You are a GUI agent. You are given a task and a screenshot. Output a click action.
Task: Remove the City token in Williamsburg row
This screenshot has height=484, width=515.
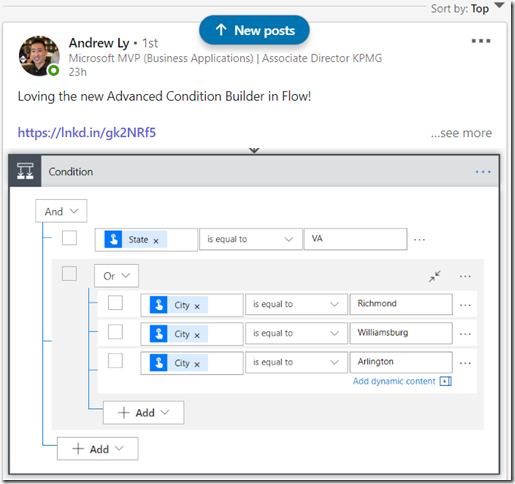tap(197, 335)
